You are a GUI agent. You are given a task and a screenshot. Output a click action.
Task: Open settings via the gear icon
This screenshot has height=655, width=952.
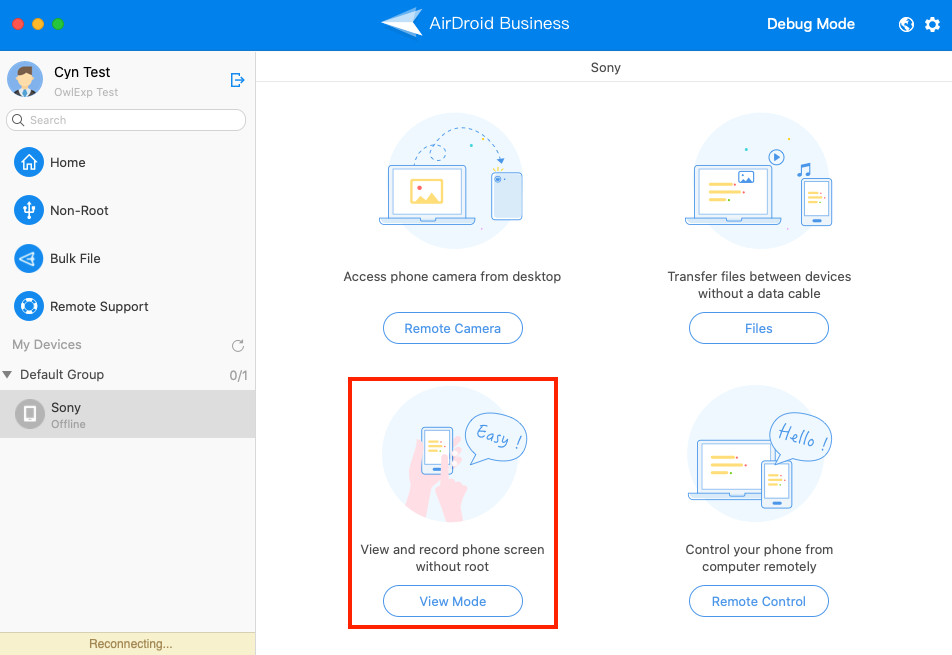pos(932,24)
